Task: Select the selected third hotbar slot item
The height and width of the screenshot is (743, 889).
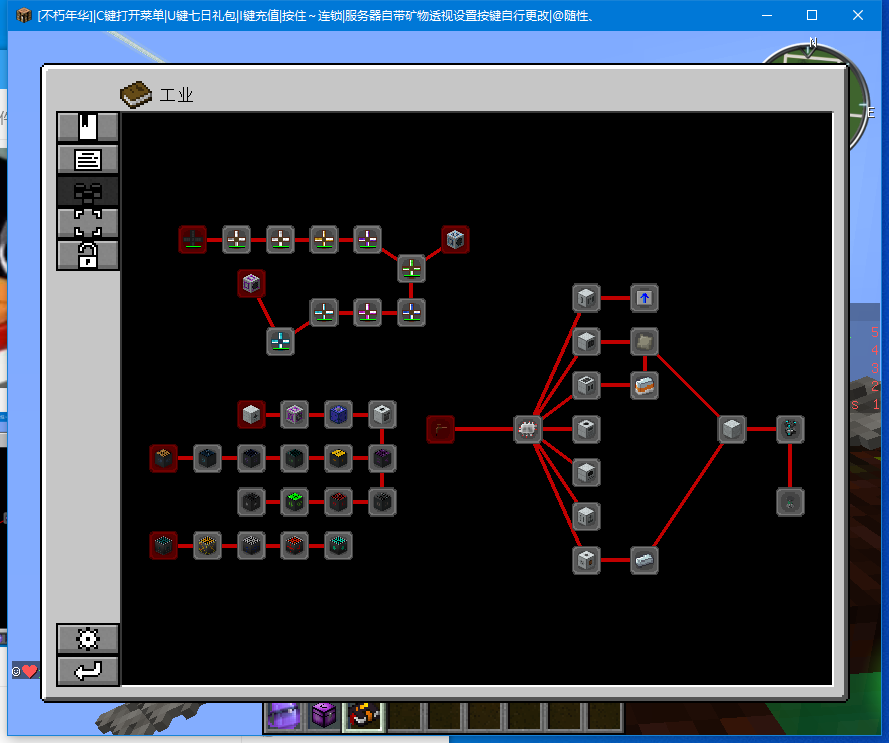Action: pyautogui.click(x=363, y=716)
